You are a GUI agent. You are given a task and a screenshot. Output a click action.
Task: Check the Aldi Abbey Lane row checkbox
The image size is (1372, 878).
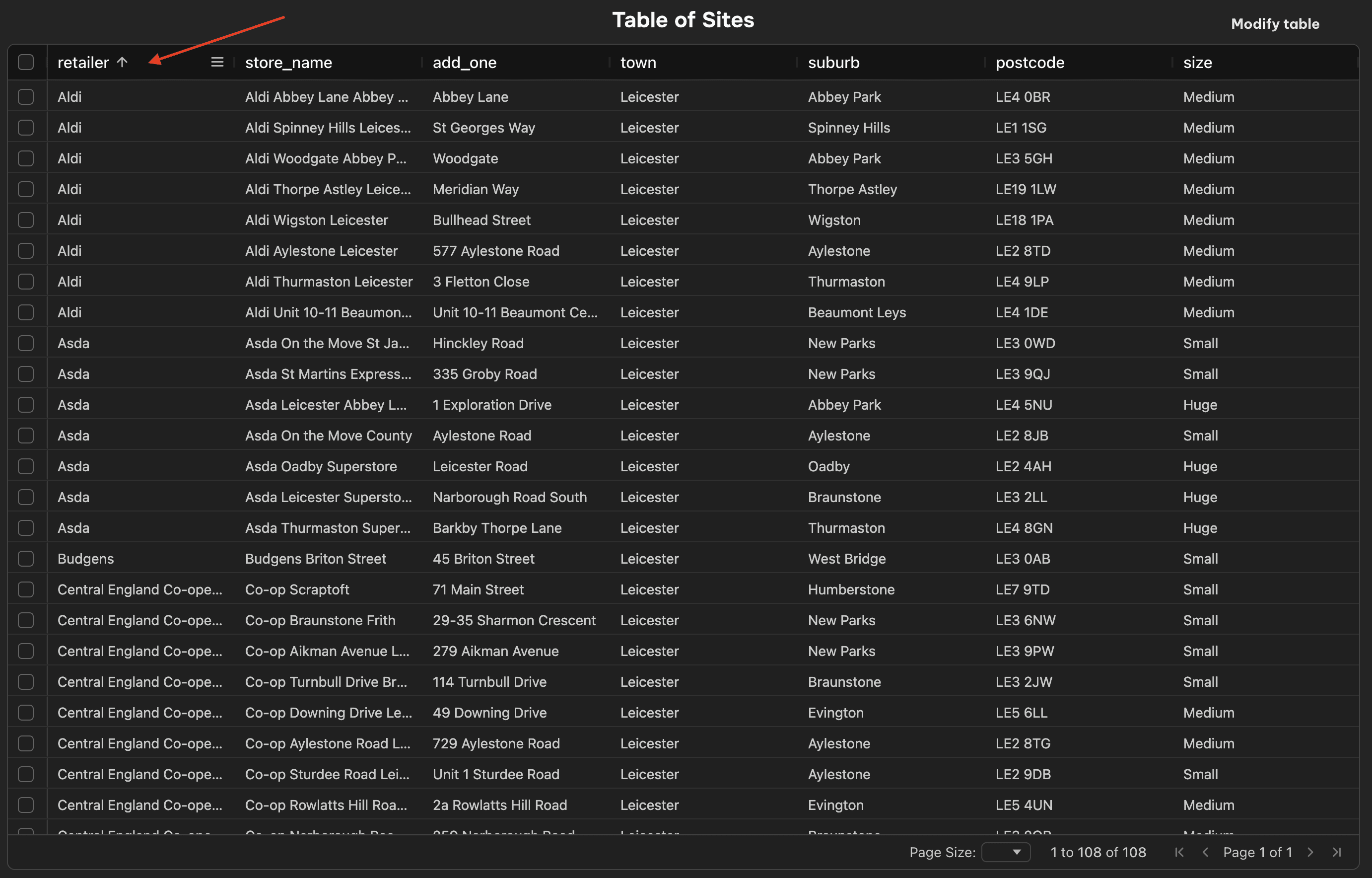(26, 97)
